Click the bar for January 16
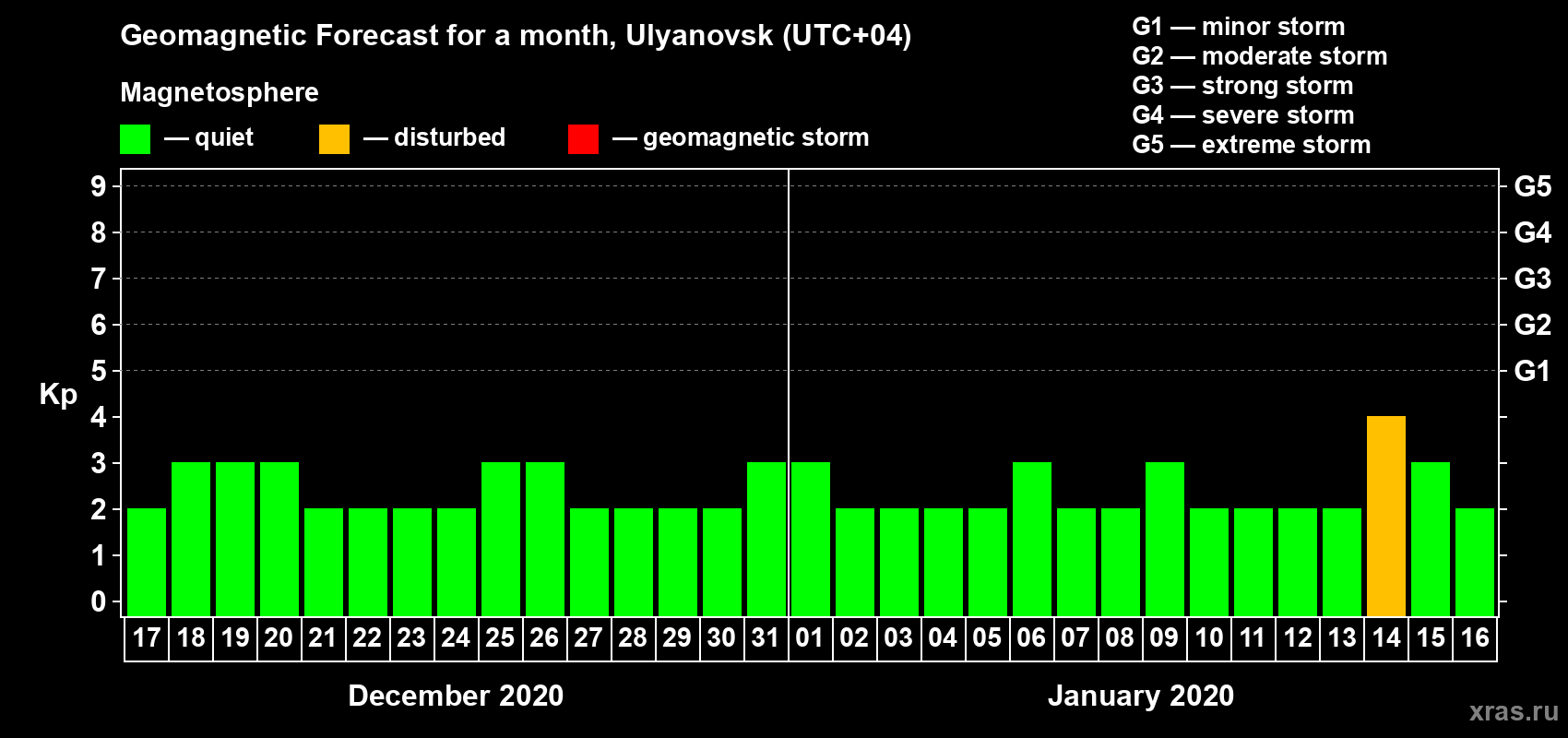1568x738 pixels. click(x=1475, y=563)
